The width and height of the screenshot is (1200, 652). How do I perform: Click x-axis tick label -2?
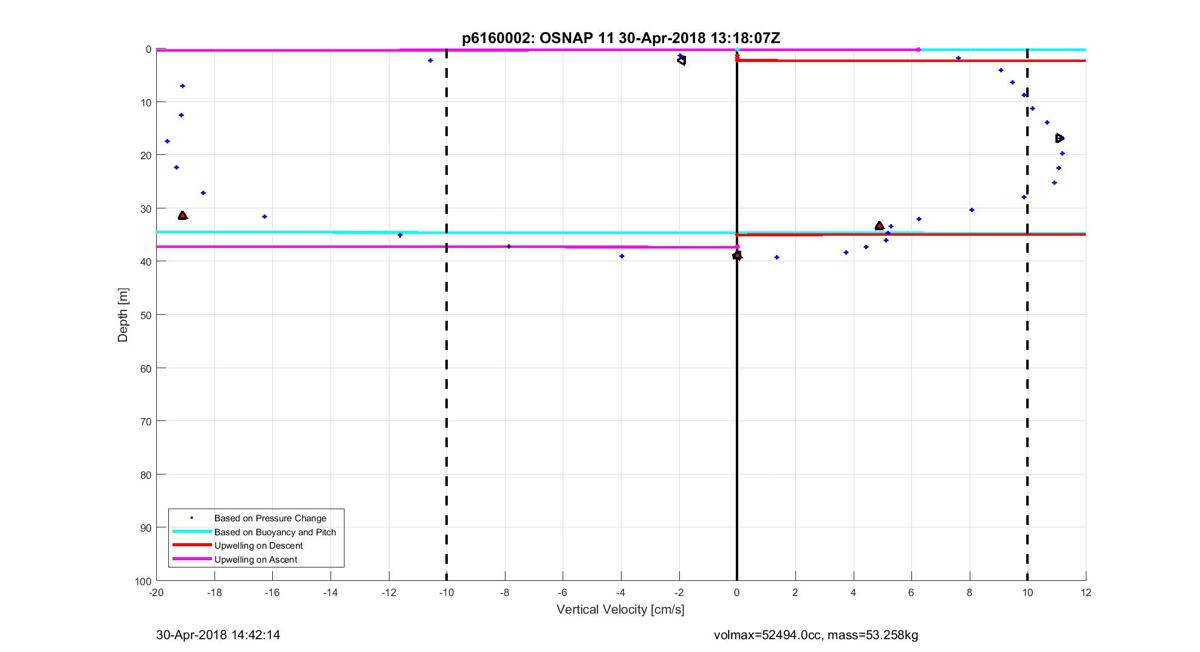(679, 592)
